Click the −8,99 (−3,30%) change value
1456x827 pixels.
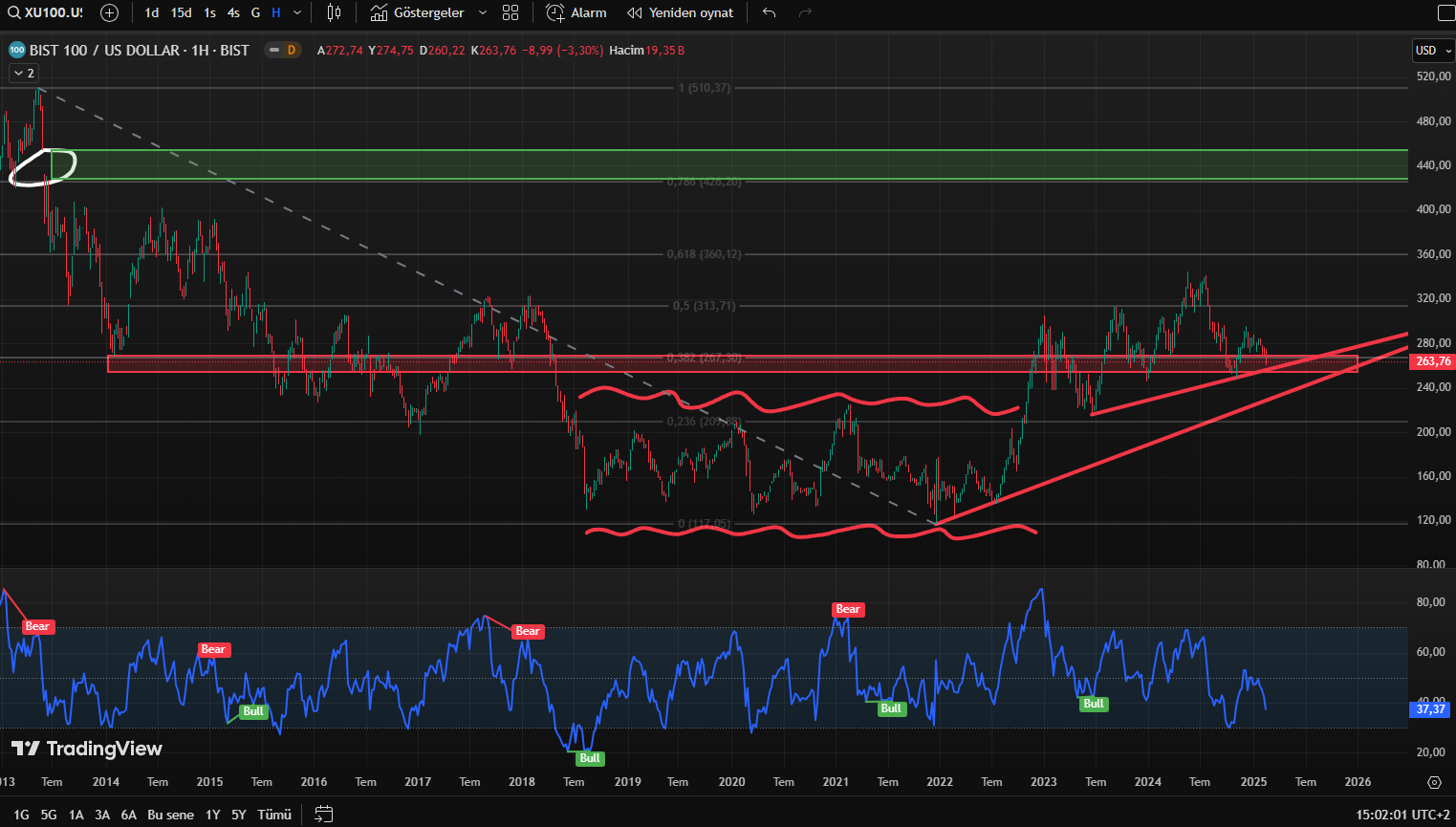(x=562, y=50)
